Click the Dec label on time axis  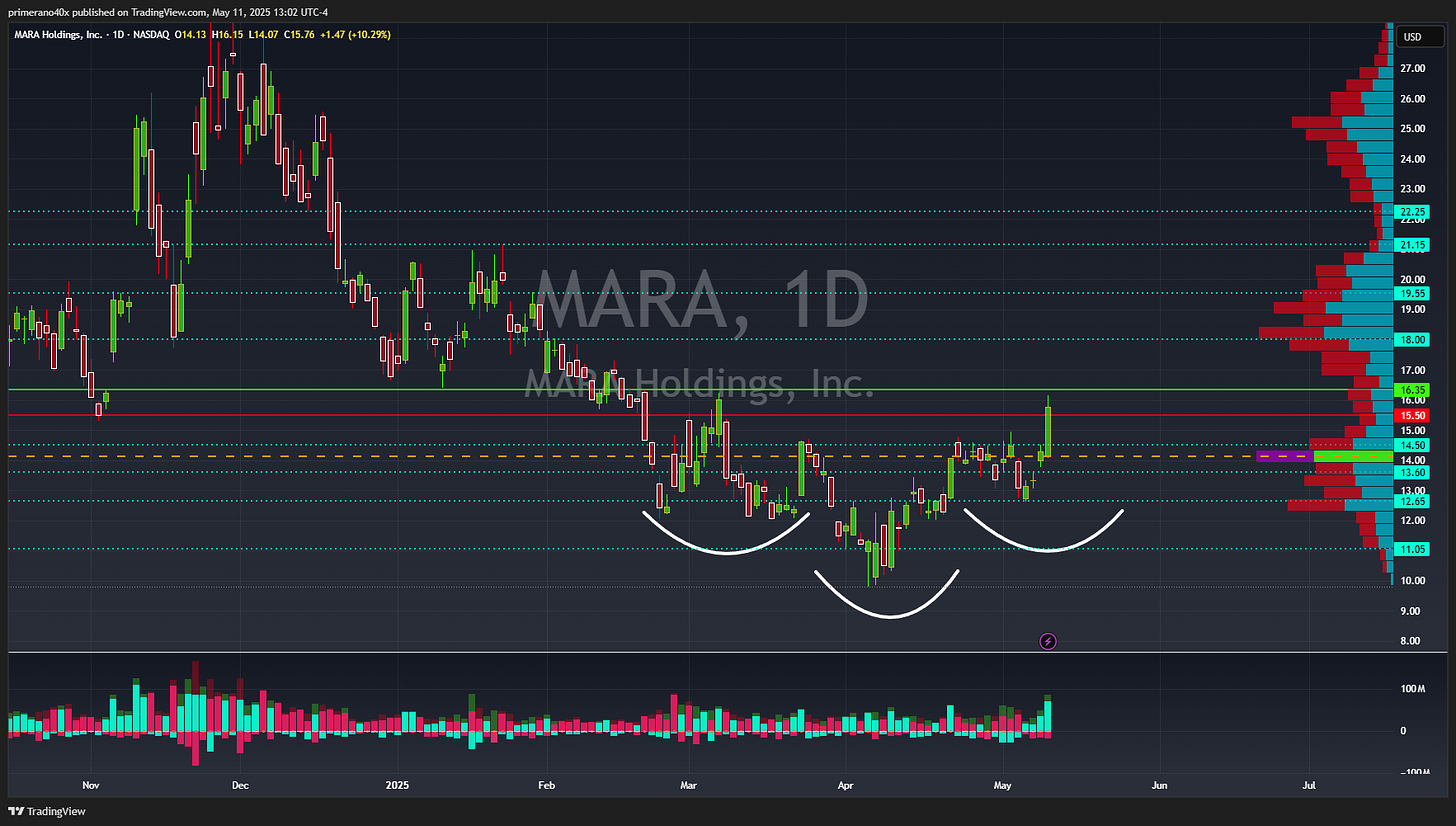coord(240,786)
